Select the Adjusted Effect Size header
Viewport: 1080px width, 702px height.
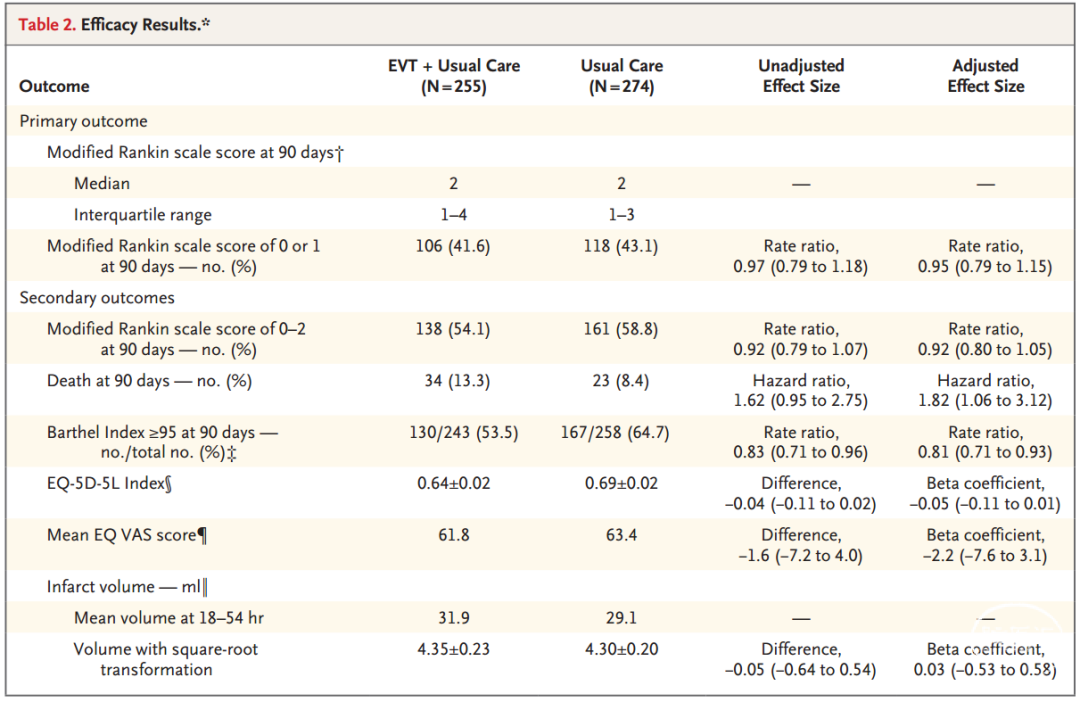[x=986, y=76]
